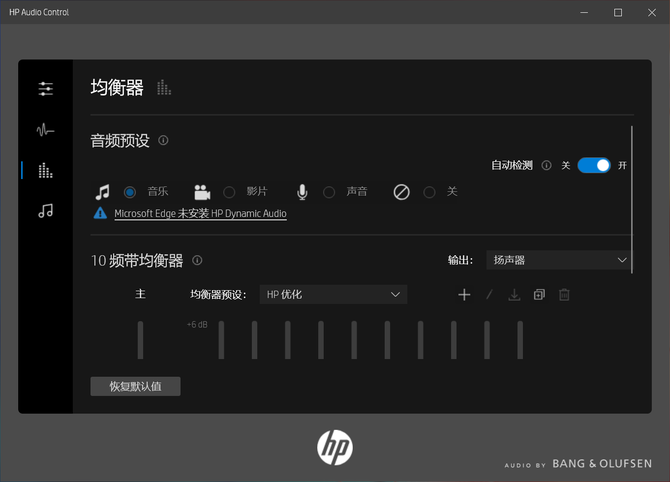Click the 影片 preset label
Screen dimensions: 670x482
coord(257,191)
